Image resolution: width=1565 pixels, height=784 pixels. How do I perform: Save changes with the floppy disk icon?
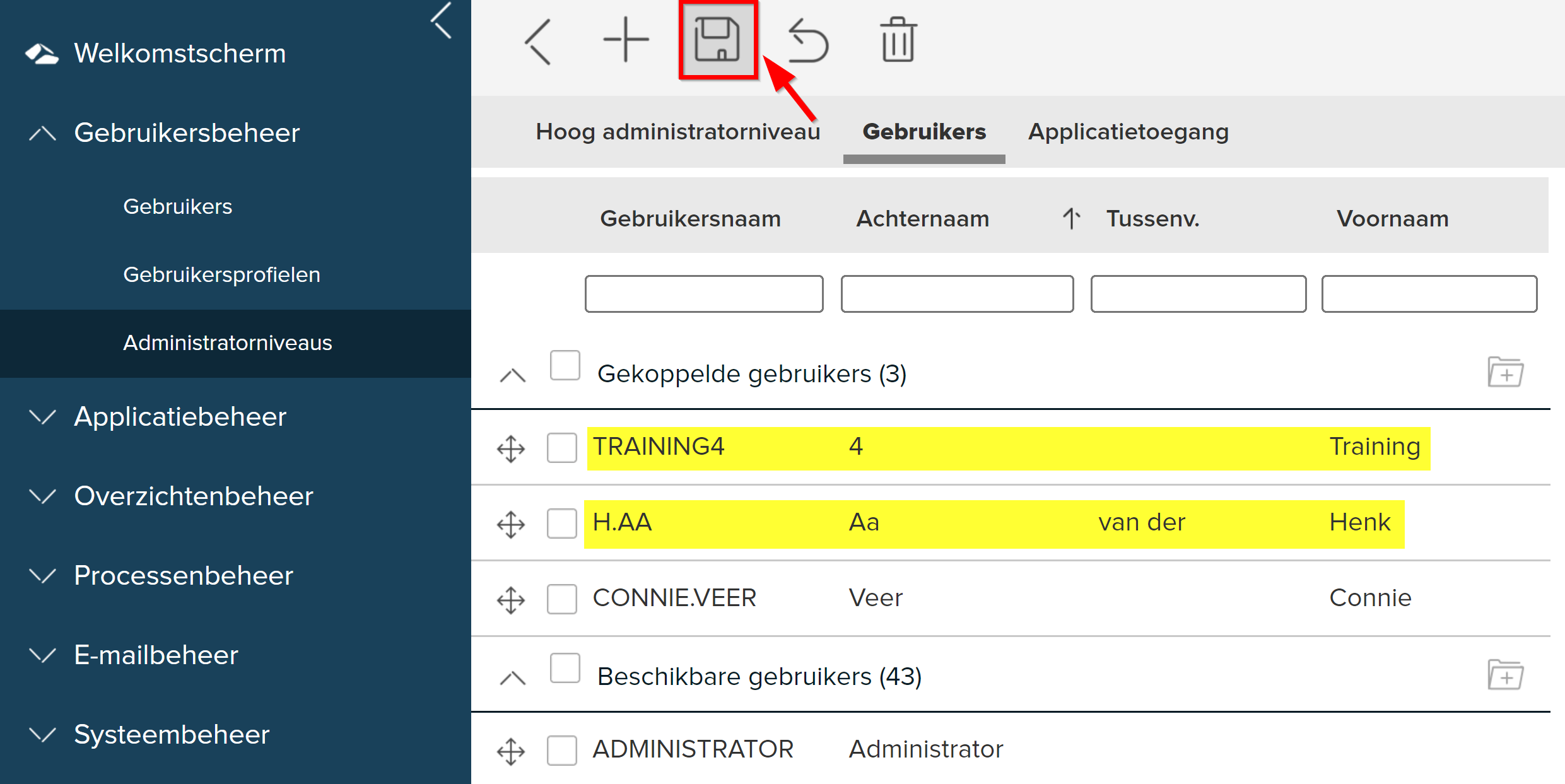pos(717,40)
